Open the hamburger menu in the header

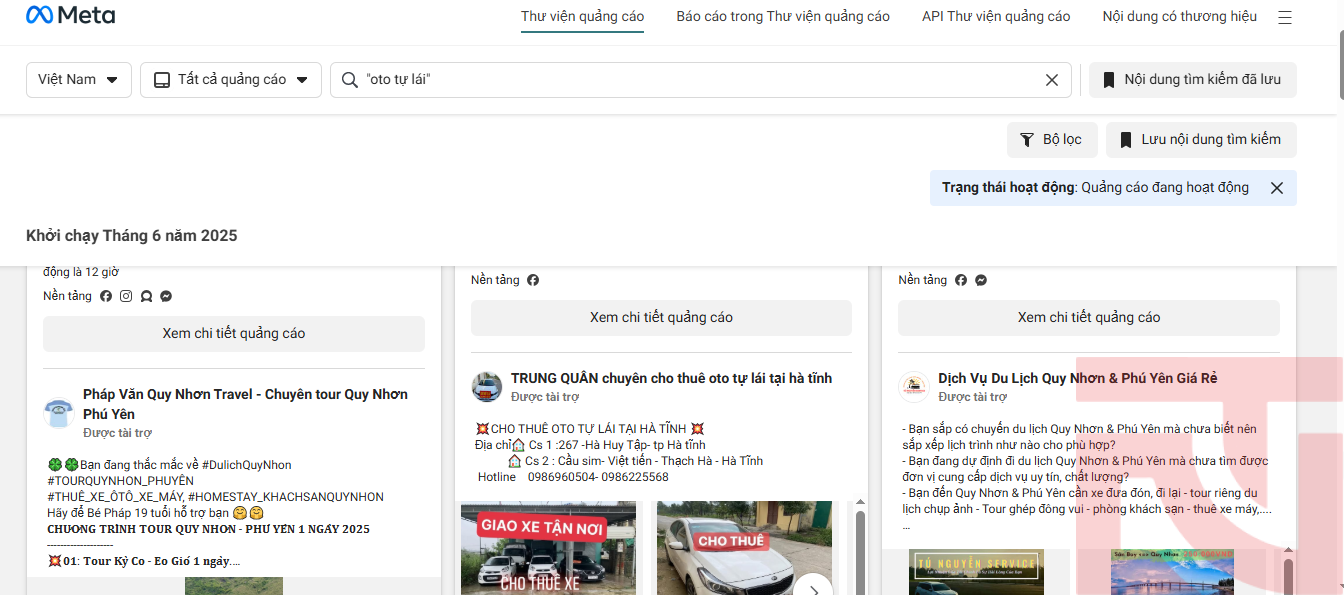(x=1285, y=17)
